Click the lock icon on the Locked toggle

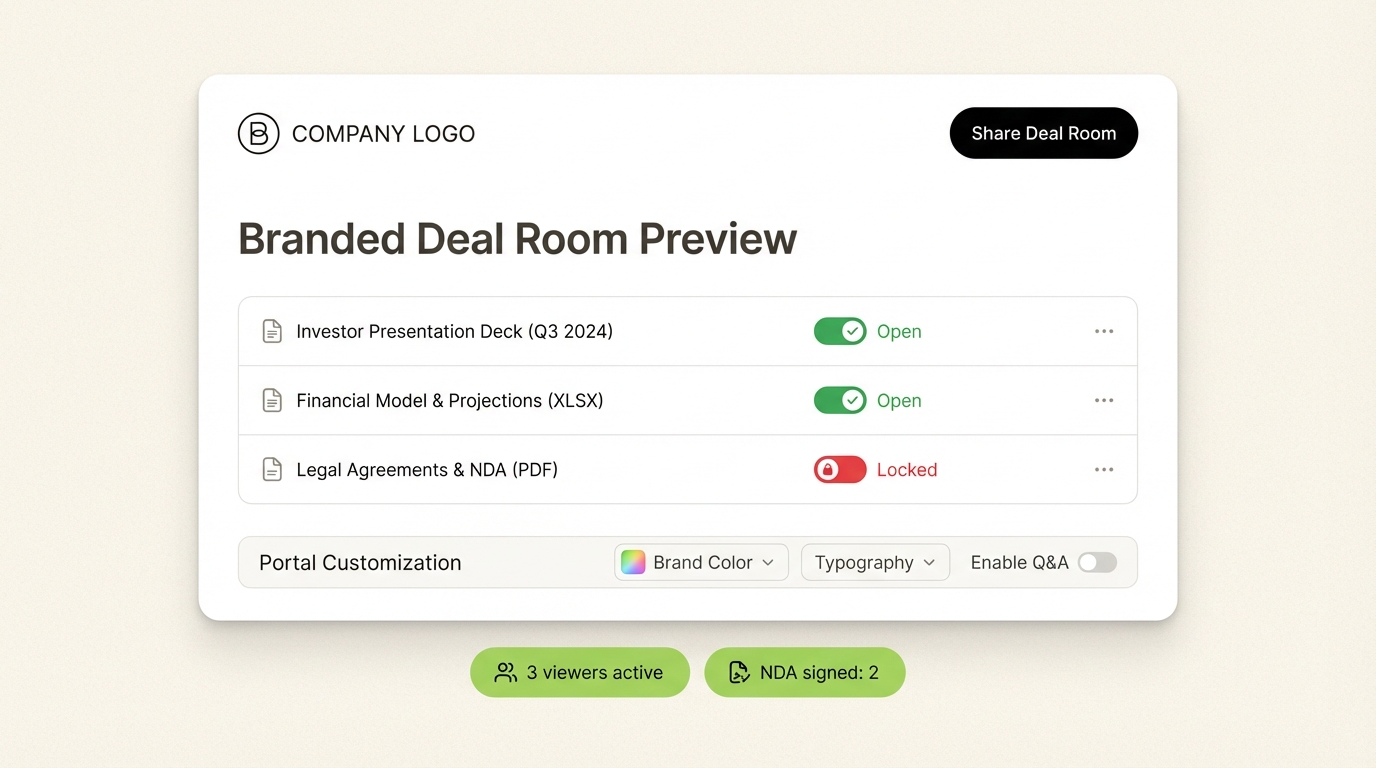click(829, 469)
